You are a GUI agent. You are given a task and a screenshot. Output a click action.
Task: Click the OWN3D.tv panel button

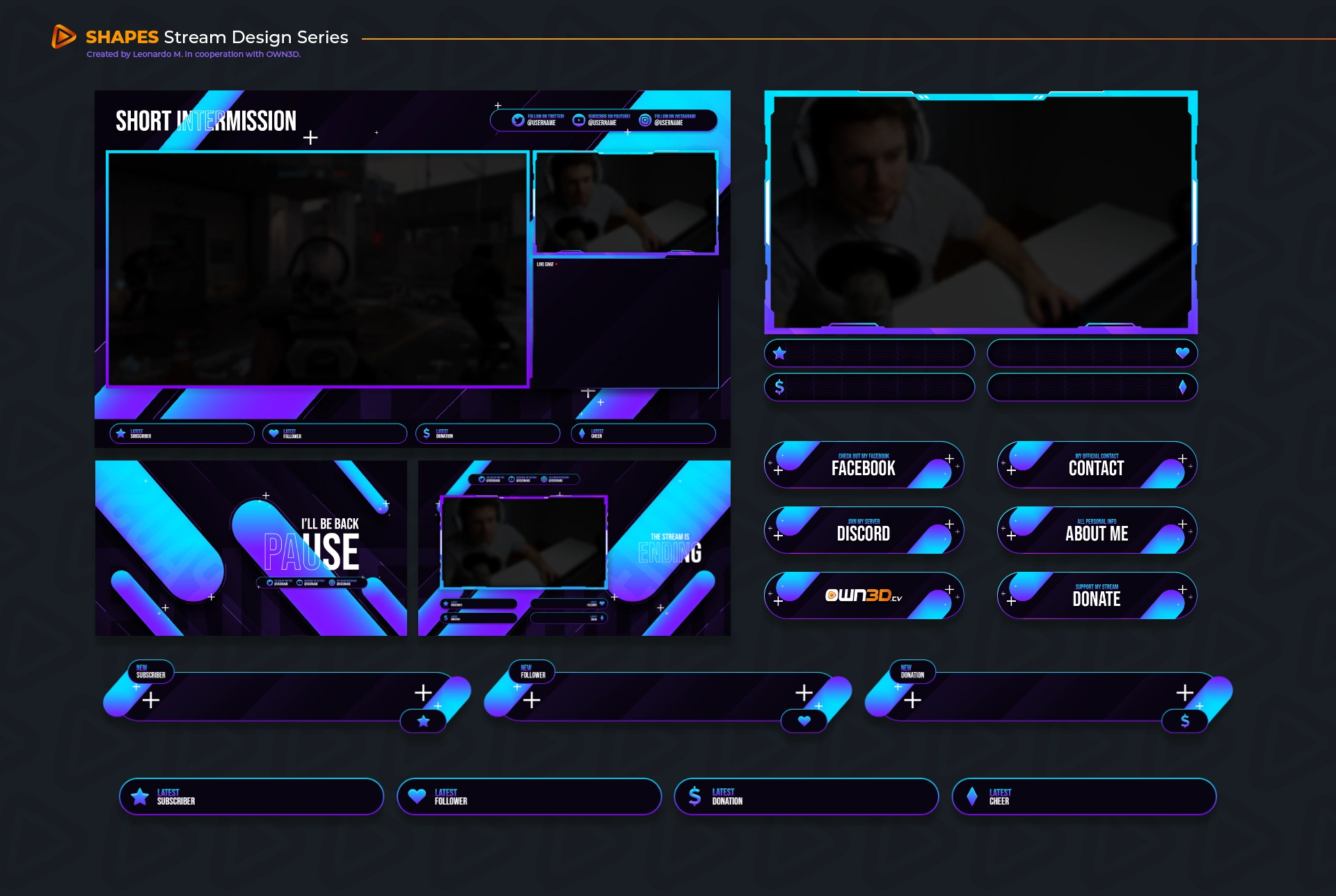pyautogui.click(x=864, y=595)
